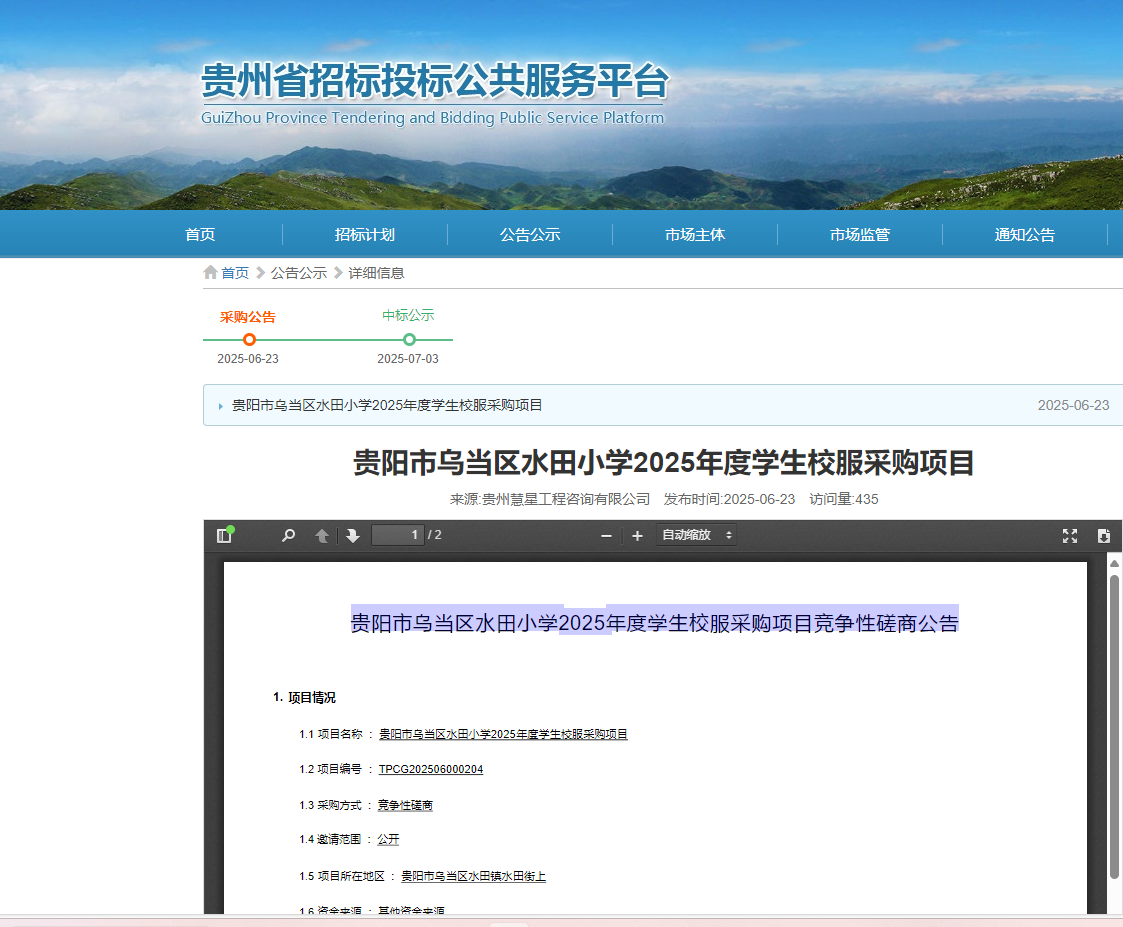Open 通知公告 in navigation bar
Viewport: 1123px width, 927px height.
[x=1025, y=235]
